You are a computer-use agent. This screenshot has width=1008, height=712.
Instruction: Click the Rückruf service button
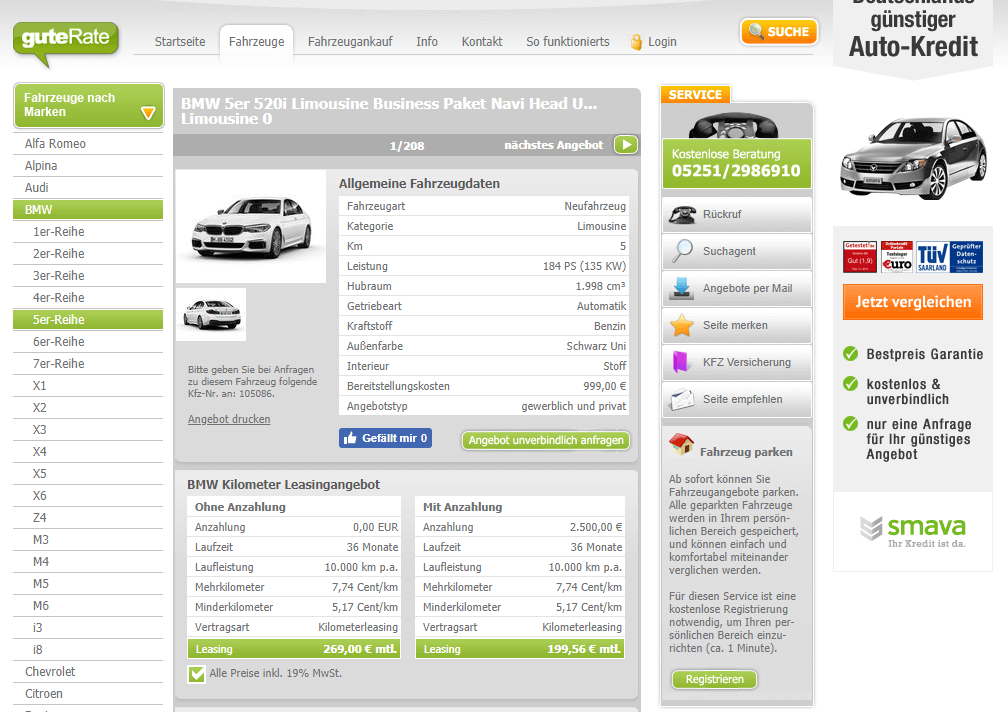click(x=737, y=214)
